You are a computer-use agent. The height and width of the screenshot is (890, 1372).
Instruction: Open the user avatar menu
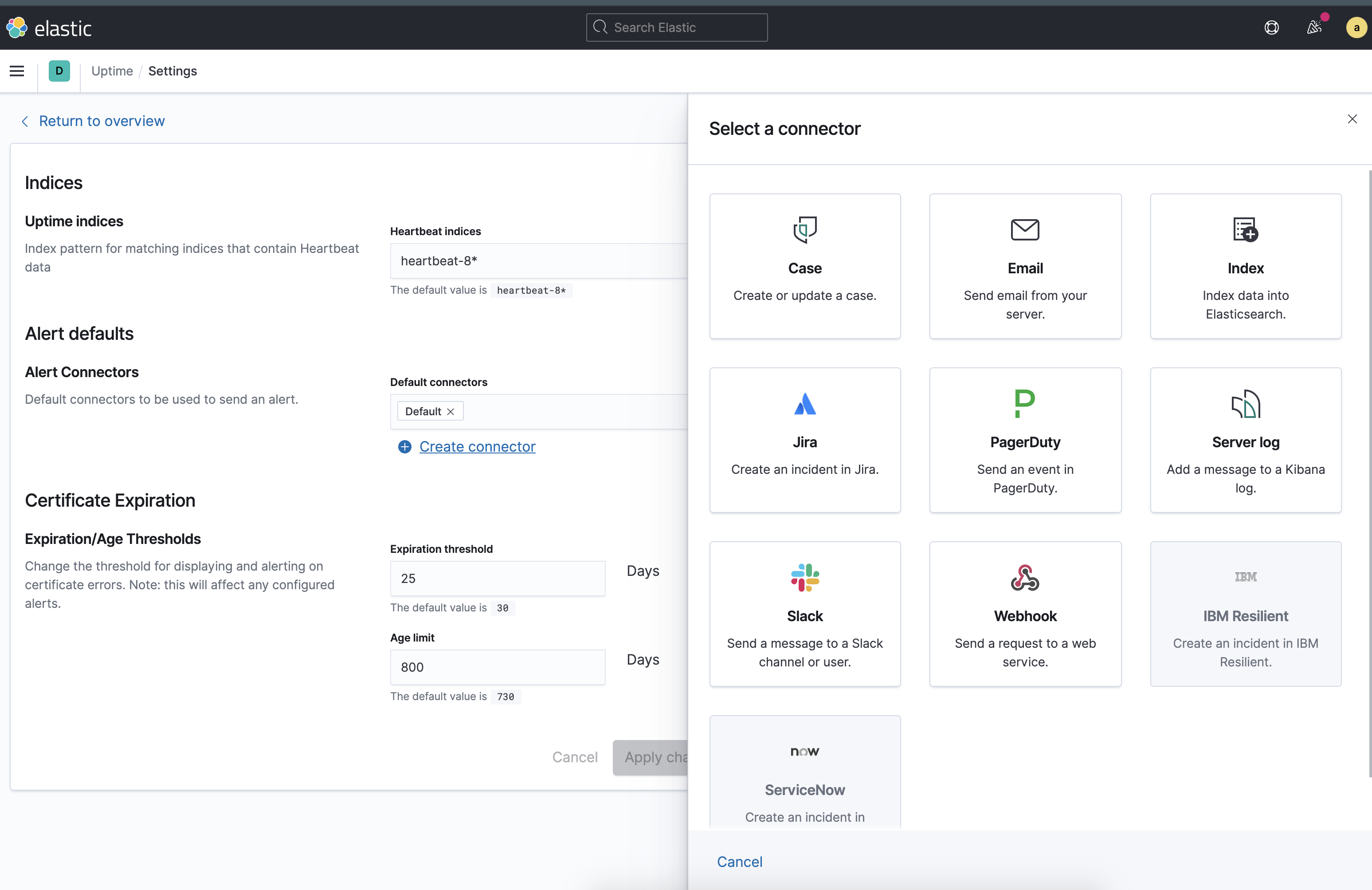click(1356, 28)
